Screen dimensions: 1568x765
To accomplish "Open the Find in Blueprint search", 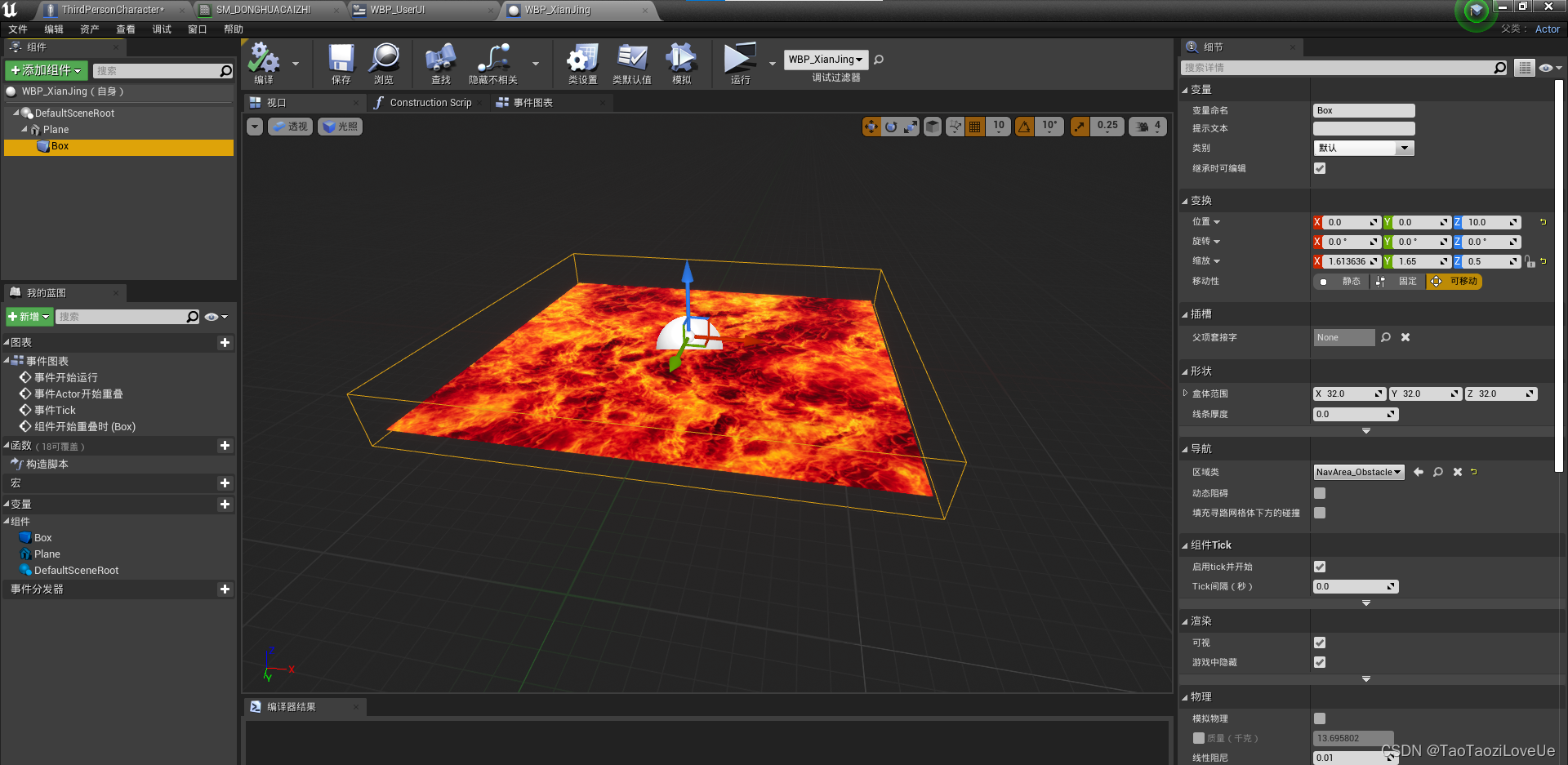I will click(440, 64).
